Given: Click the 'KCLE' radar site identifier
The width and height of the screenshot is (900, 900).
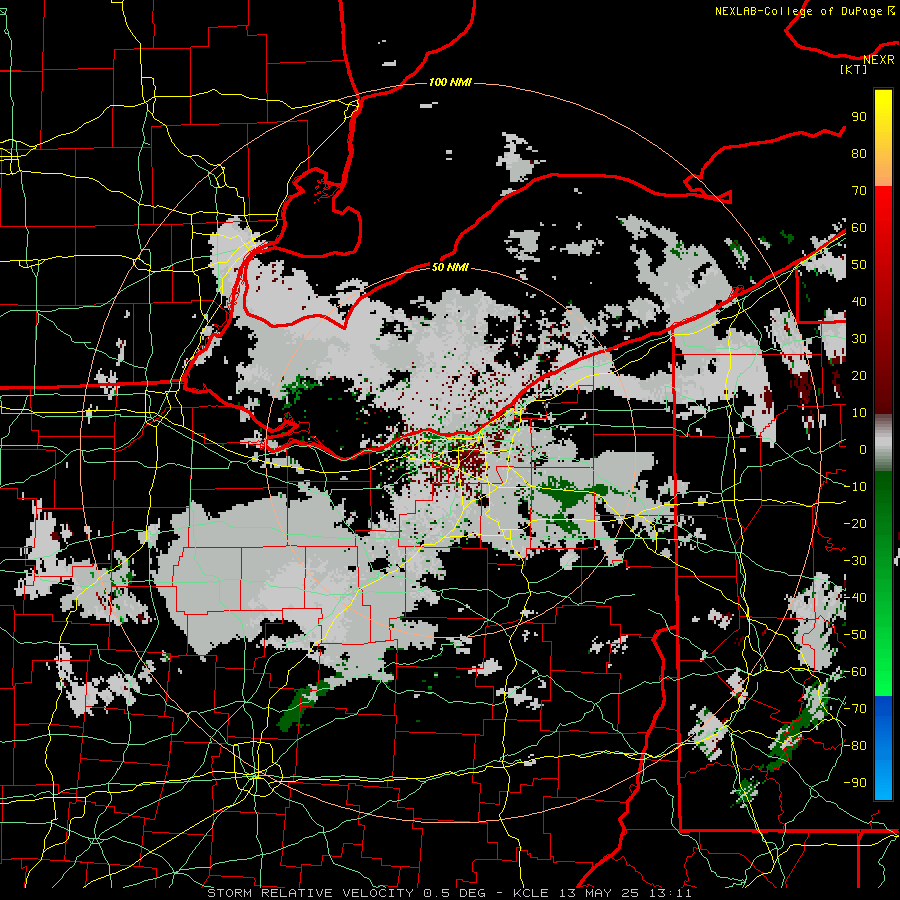Looking at the screenshot, I should click(x=531, y=893).
